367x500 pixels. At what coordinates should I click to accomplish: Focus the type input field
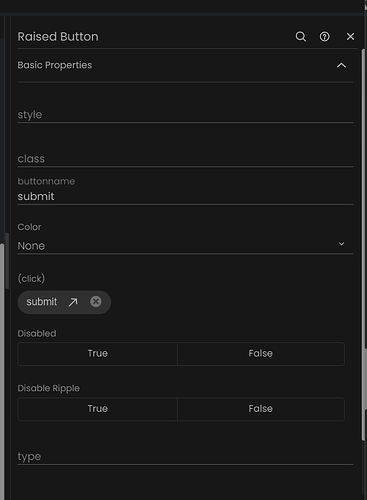[185, 457]
